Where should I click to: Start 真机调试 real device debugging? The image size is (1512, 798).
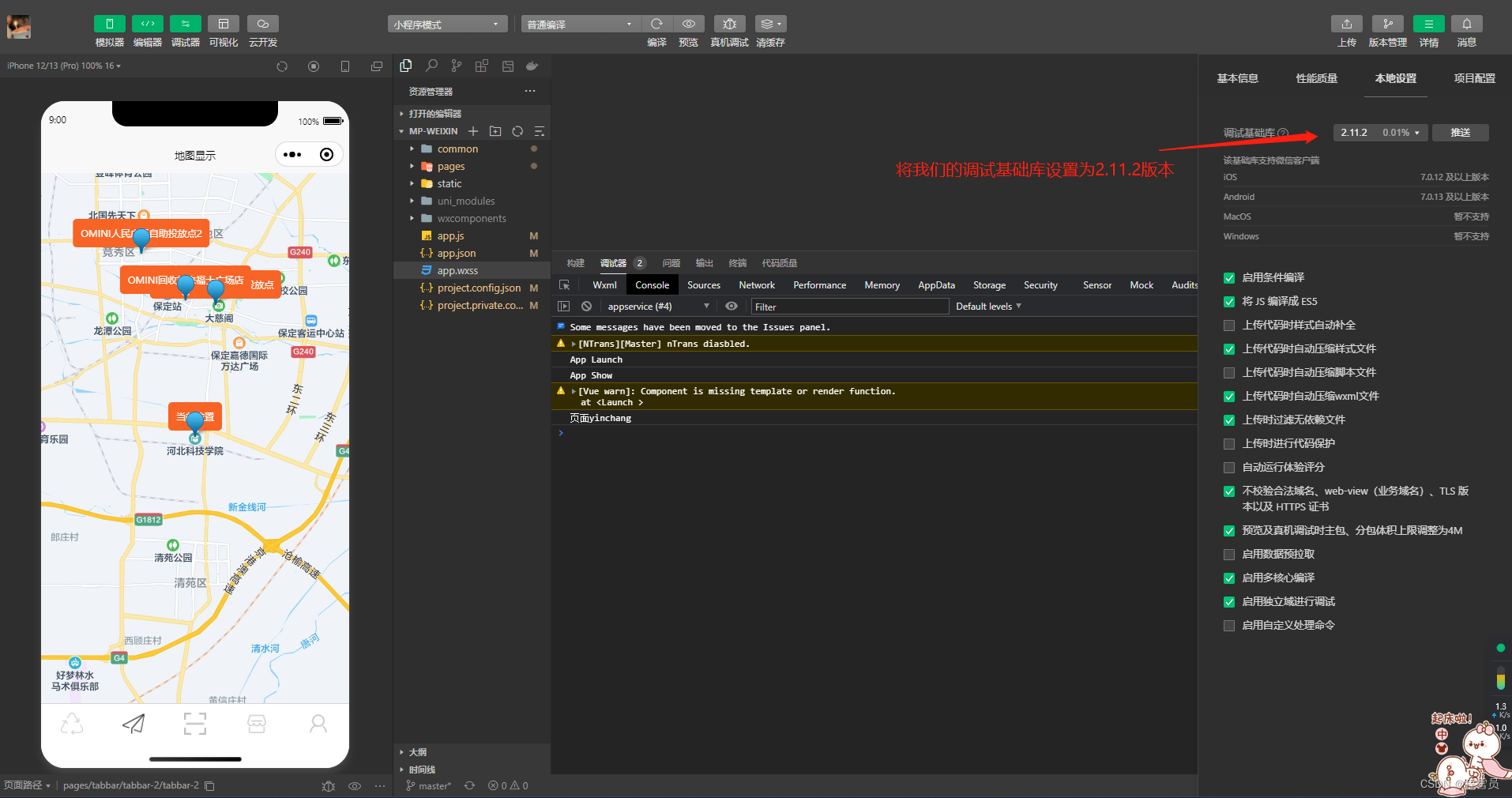(729, 24)
